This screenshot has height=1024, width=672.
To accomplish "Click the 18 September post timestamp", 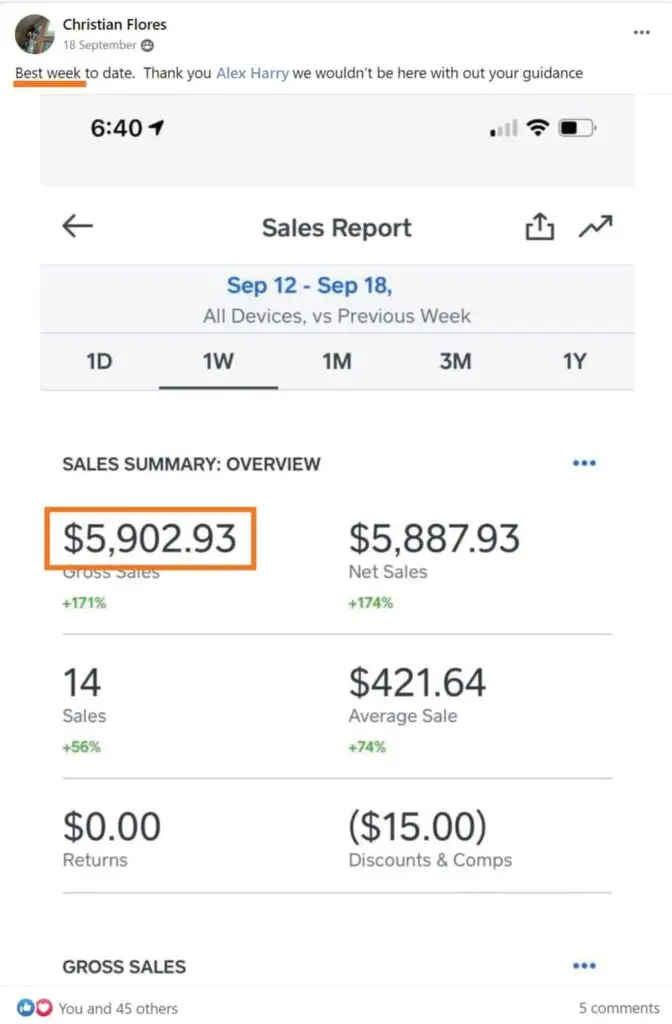I will pyautogui.click(x=99, y=46).
